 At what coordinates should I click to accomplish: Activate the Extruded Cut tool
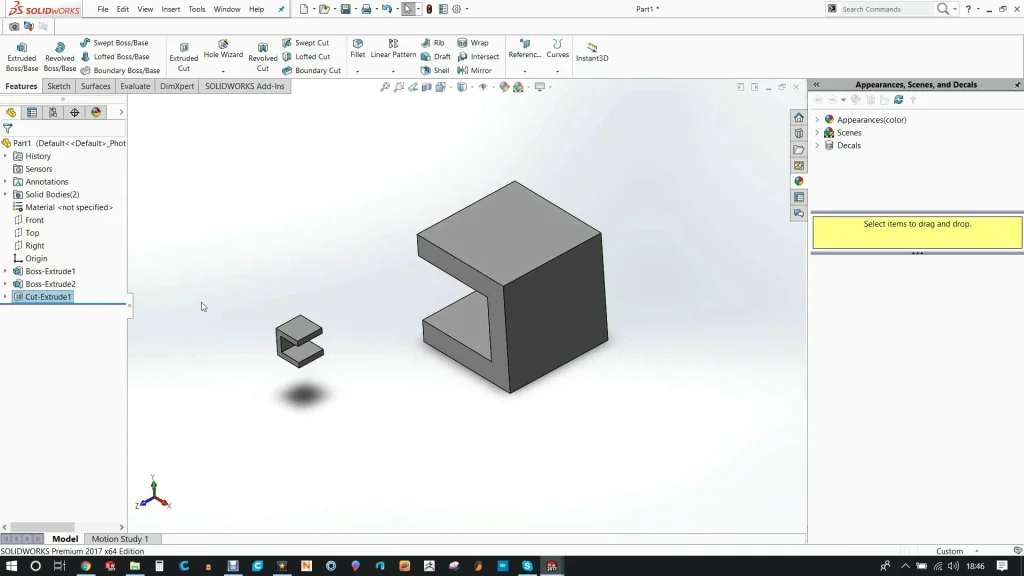pyautogui.click(x=184, y=57)
